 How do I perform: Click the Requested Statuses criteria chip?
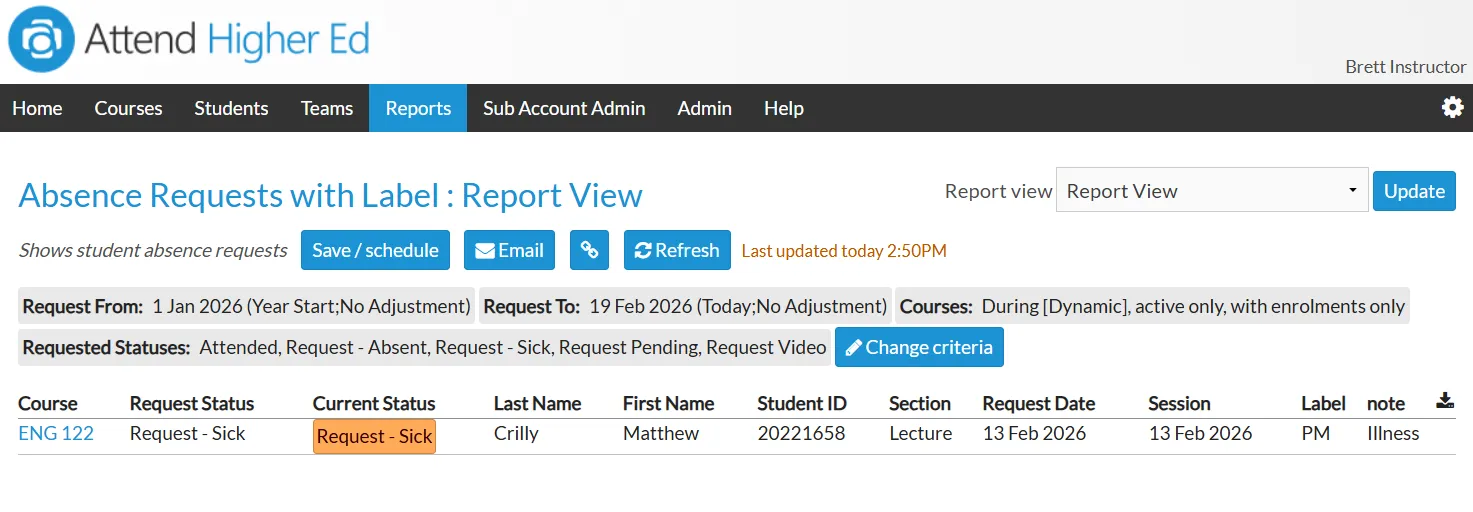tap(424, 347)
